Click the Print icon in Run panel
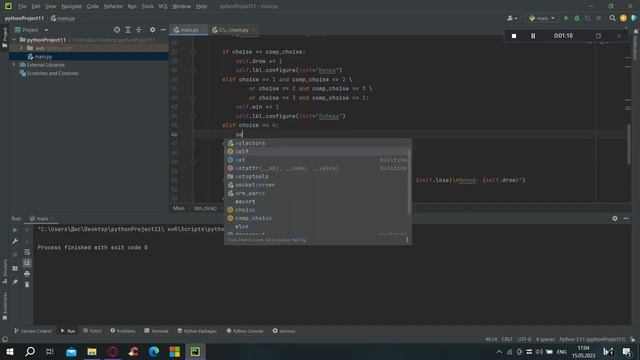640x360 pixels. (27, 274)
